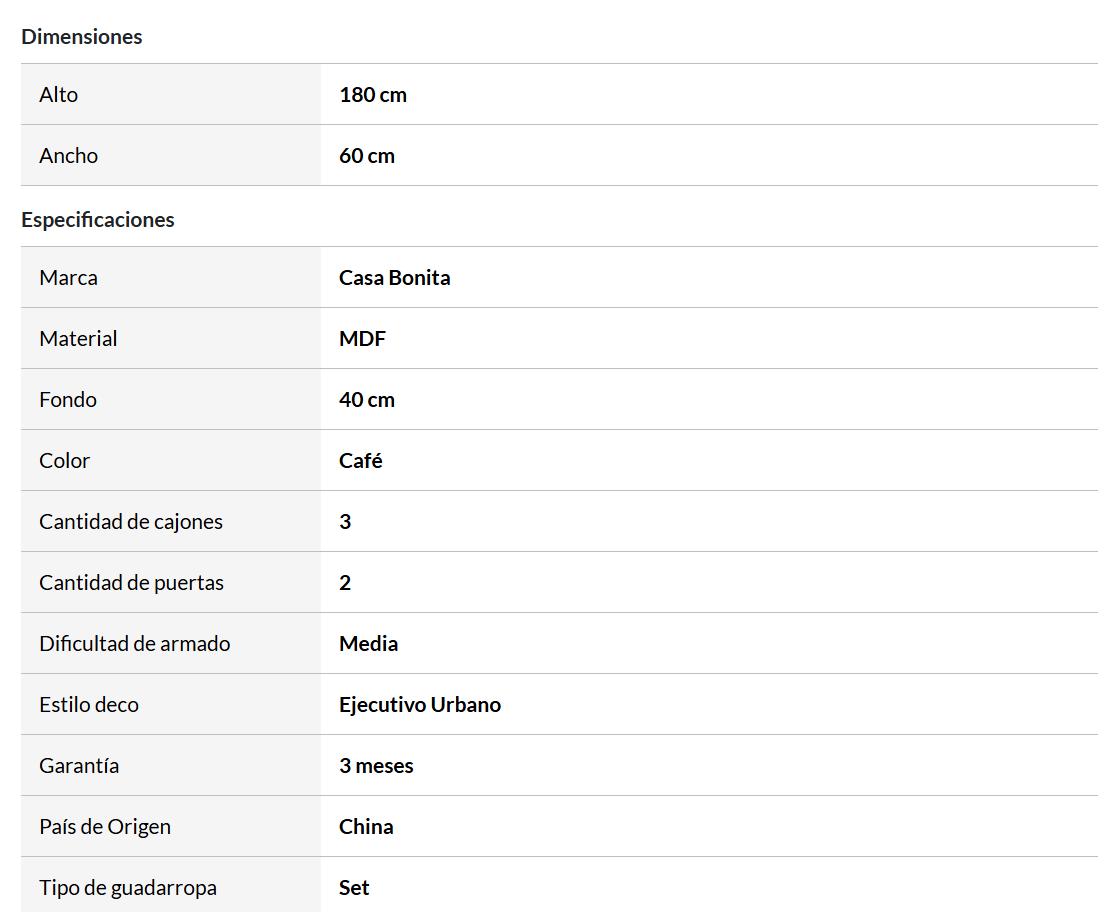The height and width of the screenshot is (912, 1105).
Task: Select the Alto row label
Action: (59, 95)
